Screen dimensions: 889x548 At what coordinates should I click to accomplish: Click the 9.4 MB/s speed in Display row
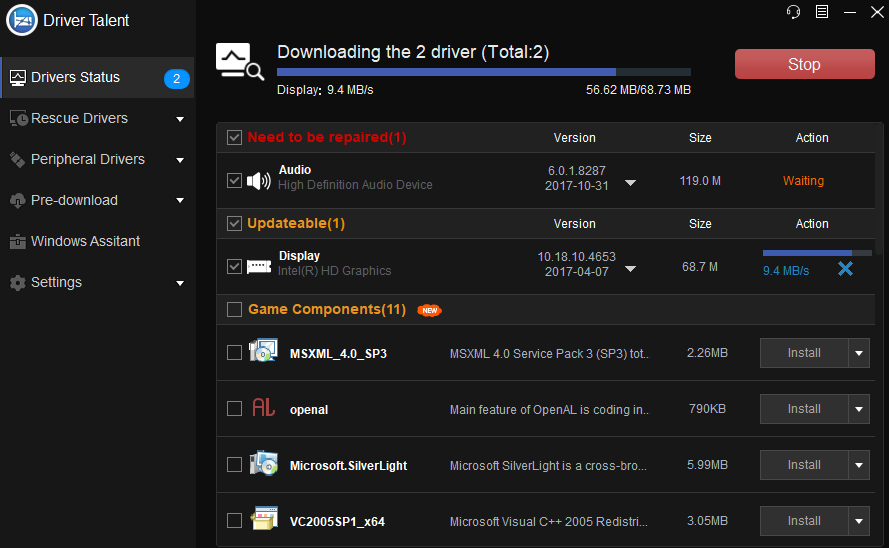pos(786,271)
